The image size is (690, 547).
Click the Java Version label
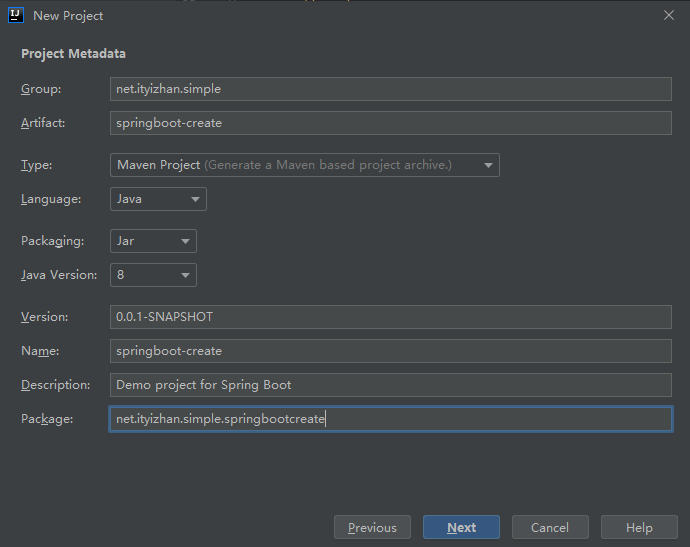59,275
